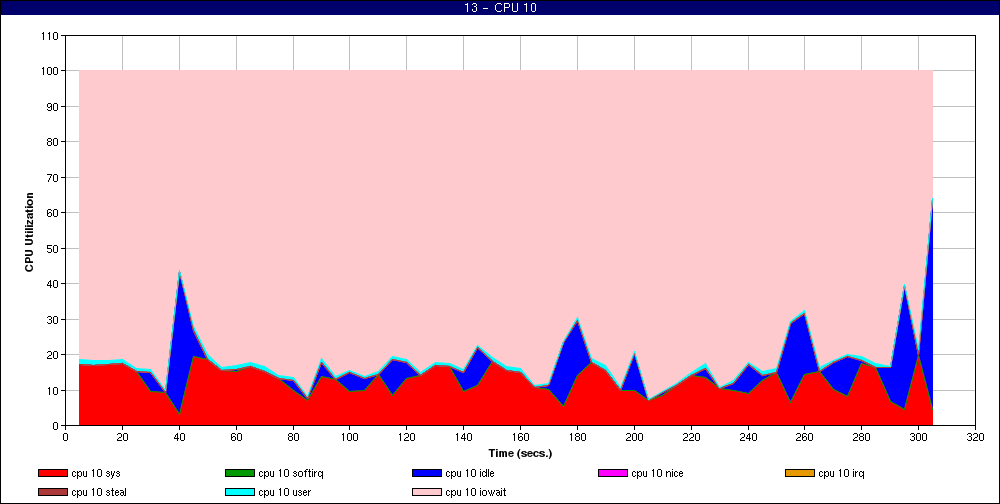Click the 0 label on the time axis
Image resolution: width=1000 pixels, height=504 pixels.
point(66,437)
